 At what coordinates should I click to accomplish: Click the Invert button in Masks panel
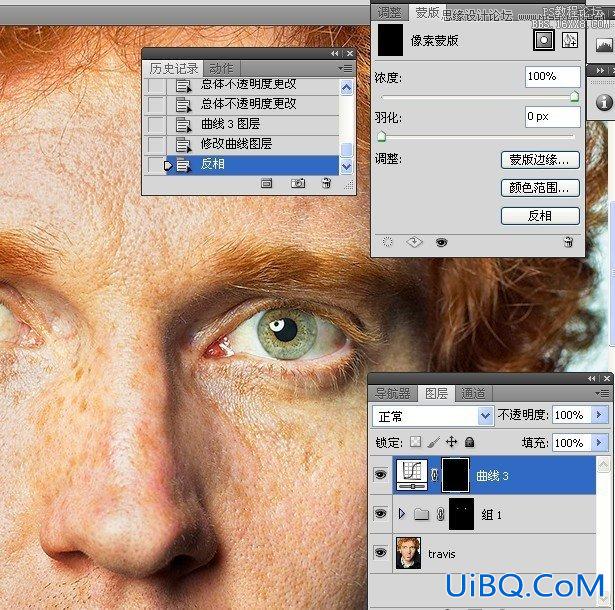click(540, 216)
